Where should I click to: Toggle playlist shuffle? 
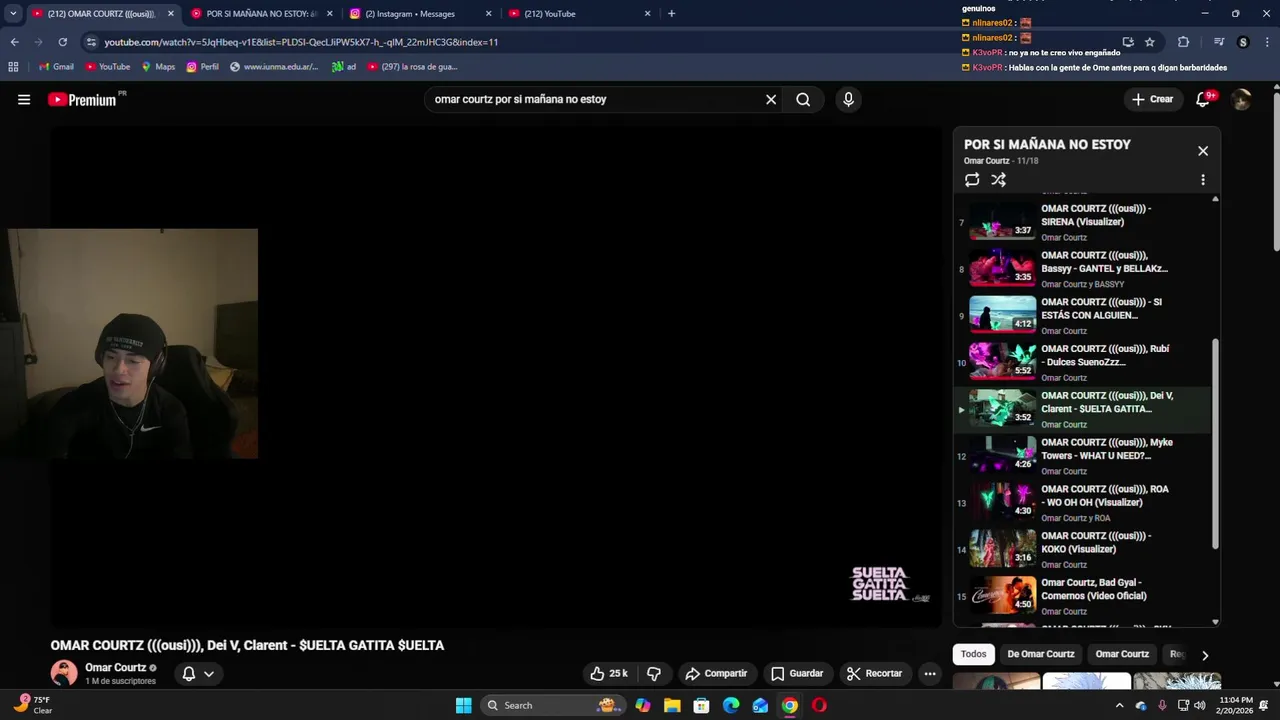coord(998,180)
